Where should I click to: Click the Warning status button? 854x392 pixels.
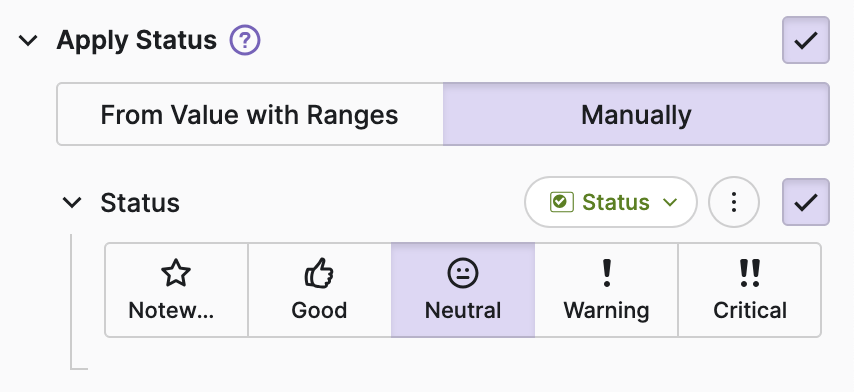tap(606, 290)
